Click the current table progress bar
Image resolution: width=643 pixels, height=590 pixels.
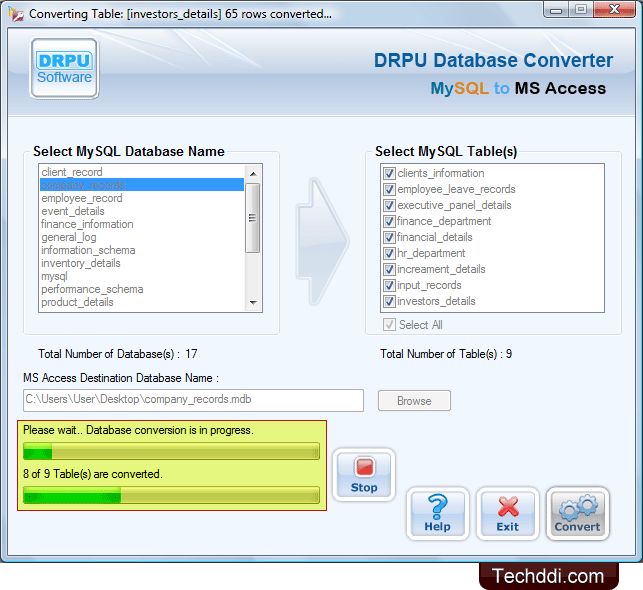pos(171,451)
